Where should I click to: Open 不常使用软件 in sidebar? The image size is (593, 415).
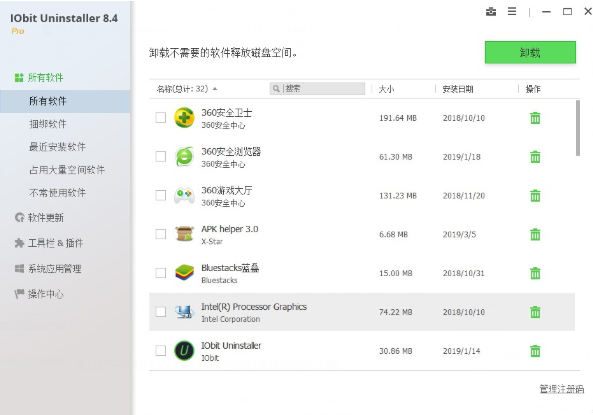(x=57, y=193)
